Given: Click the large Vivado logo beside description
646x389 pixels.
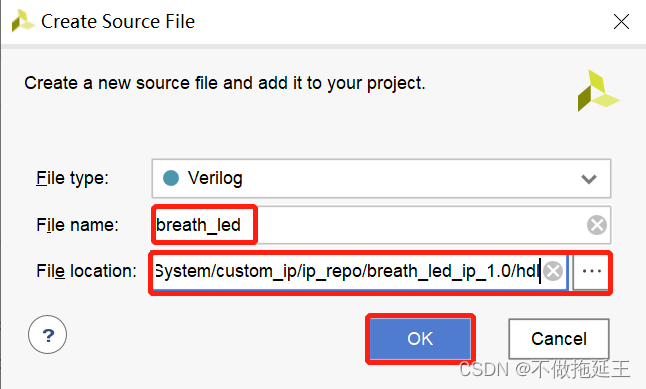Looking at the screenshot, I should point(598,90).
